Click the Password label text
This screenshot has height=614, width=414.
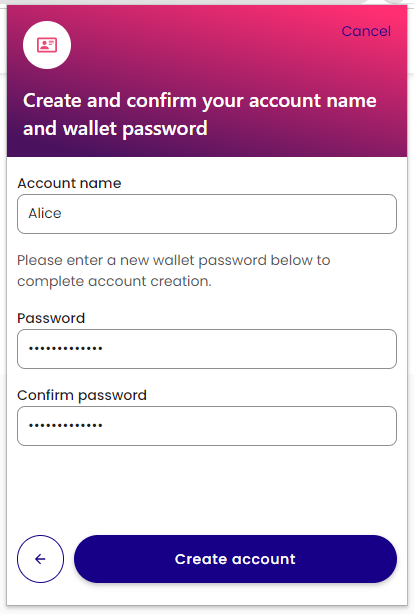click(x=51, y=318)
